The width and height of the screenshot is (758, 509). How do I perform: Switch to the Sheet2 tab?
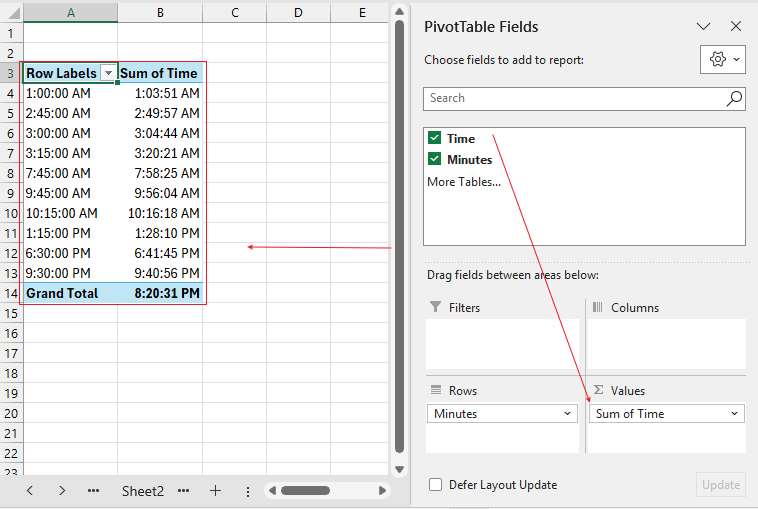(142, 491)
